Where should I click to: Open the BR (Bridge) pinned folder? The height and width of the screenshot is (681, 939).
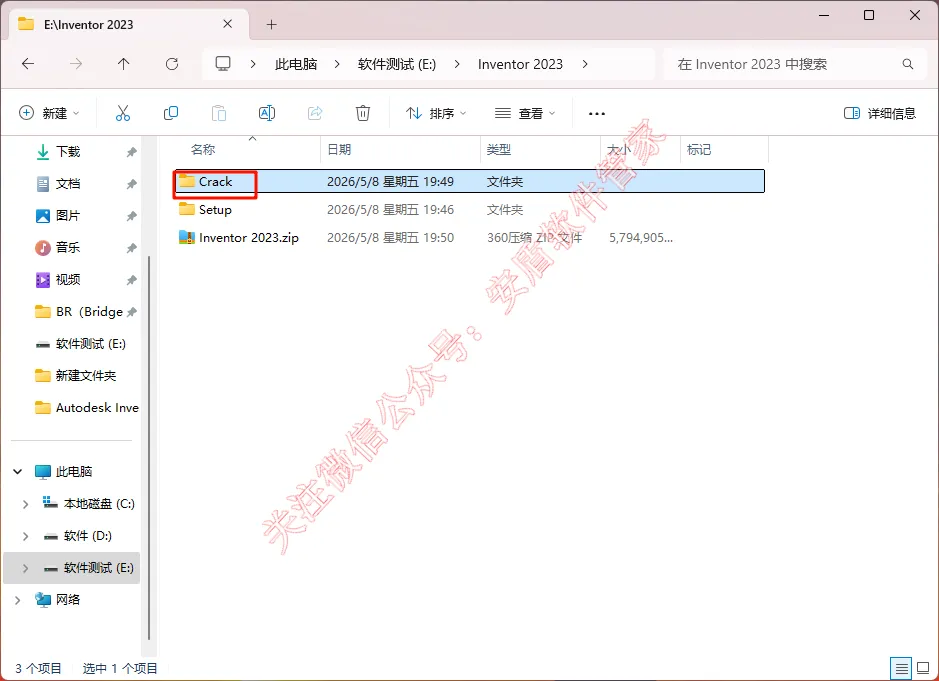79,311
